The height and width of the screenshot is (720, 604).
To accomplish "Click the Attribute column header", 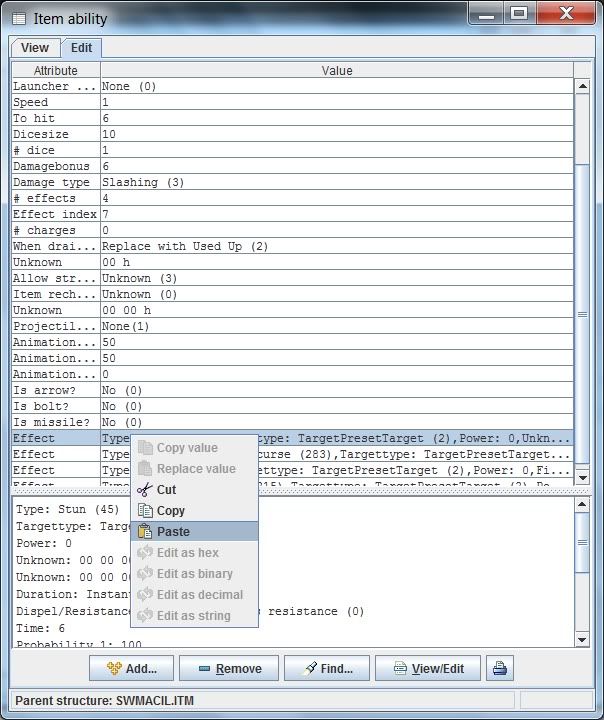I will click(x=56, y=71).
